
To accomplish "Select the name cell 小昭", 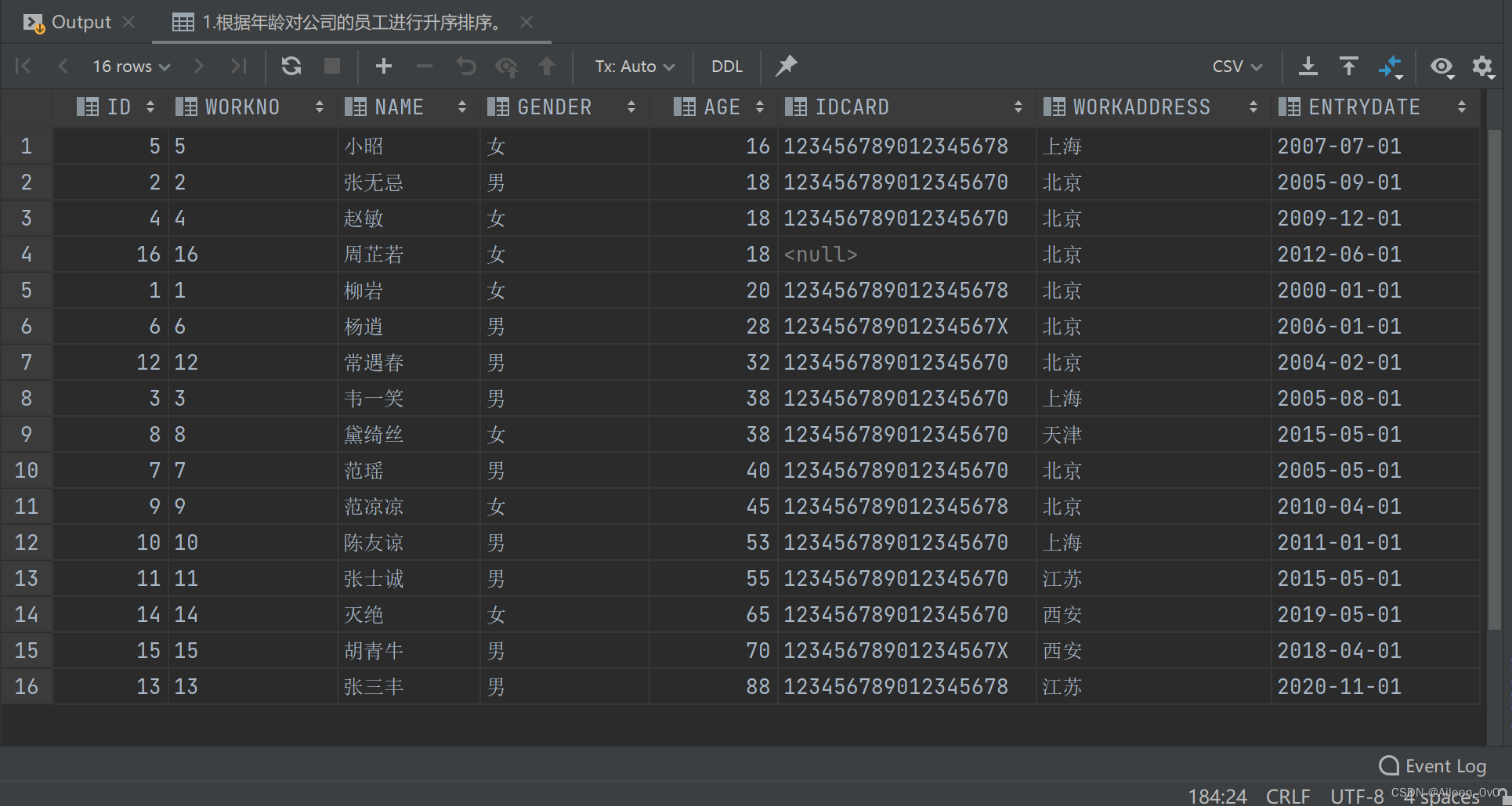I will pos(408,146).
